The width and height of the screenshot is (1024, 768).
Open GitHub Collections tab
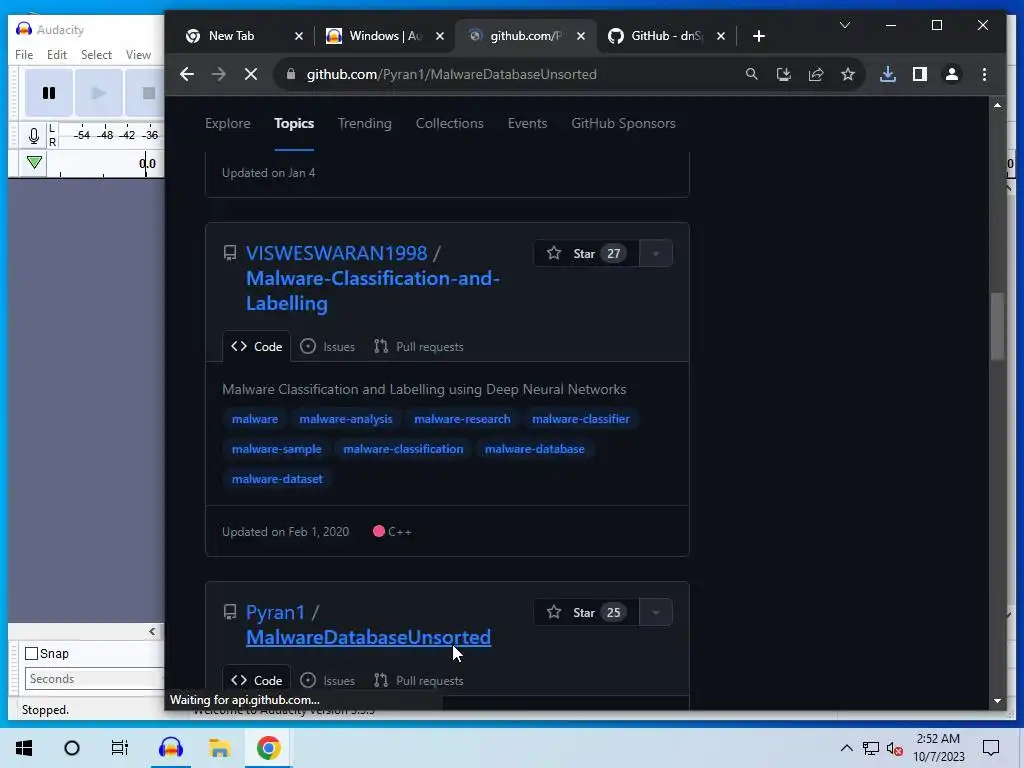tap(449, 123)
